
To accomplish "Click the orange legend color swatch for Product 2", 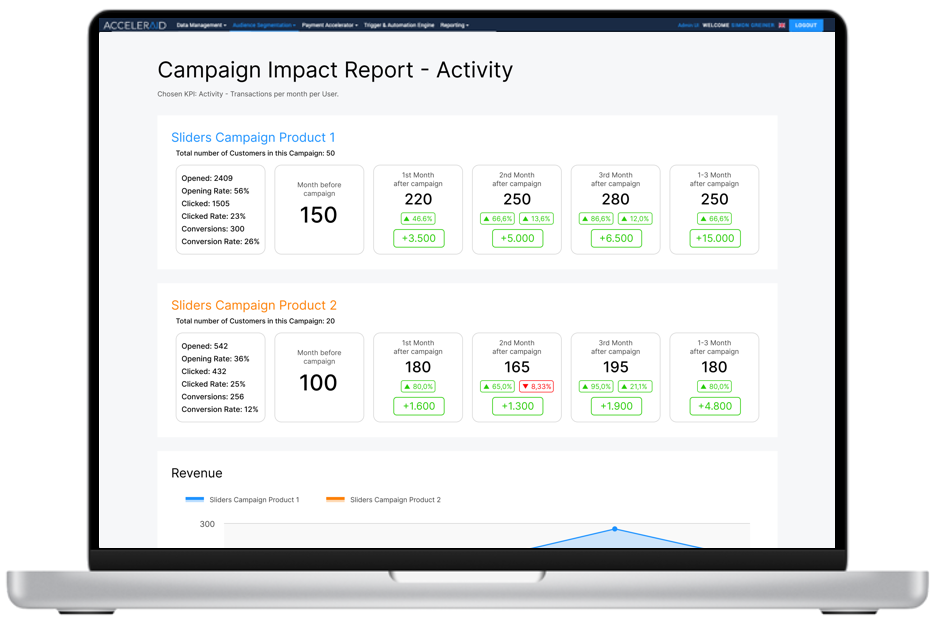I will 334,498.
